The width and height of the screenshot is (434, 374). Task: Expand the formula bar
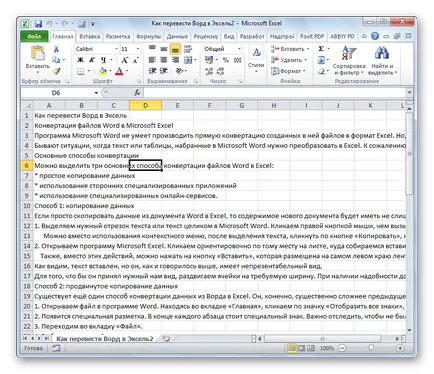click(x=409, y=92)
